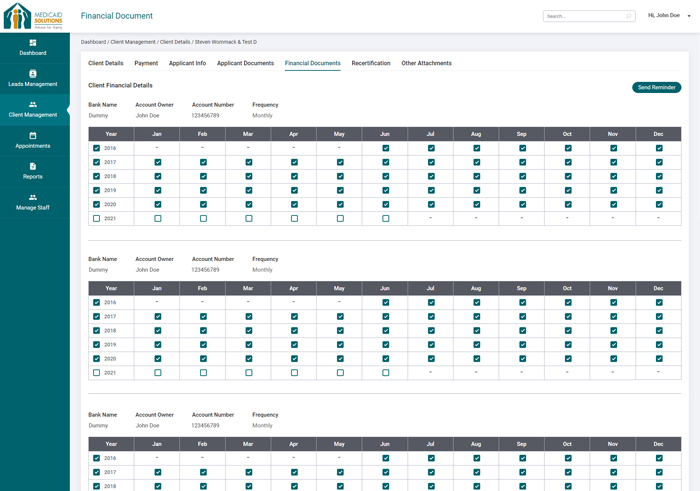Switch to the Applicant Documents tab
Image resolution: width=700 pixels, height=491 pixels.
pos(245,63)
